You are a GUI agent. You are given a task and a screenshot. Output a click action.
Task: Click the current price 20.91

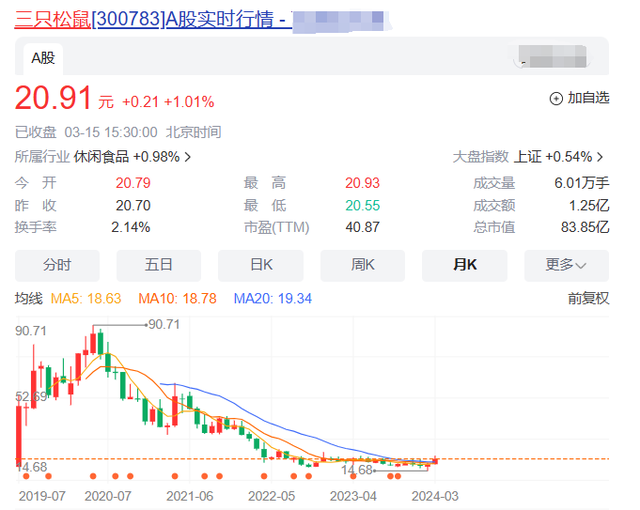(x=53, y=98)
